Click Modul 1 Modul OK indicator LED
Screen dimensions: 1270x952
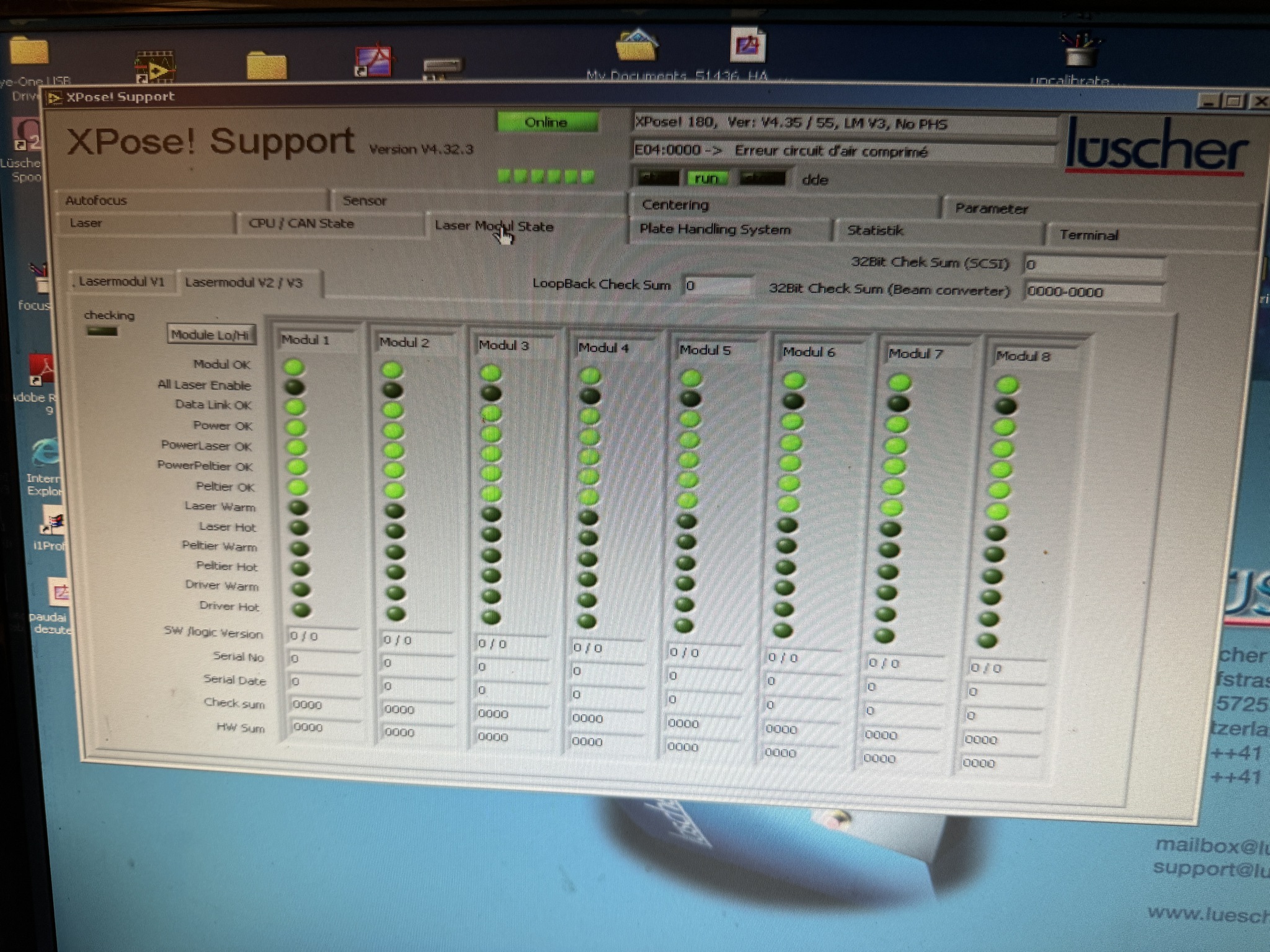(294, 368)
